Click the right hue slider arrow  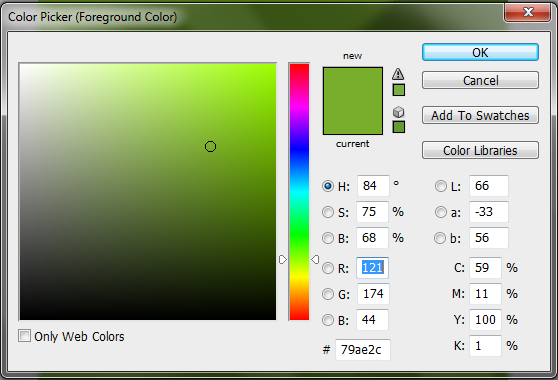click(x=315, y=259)
